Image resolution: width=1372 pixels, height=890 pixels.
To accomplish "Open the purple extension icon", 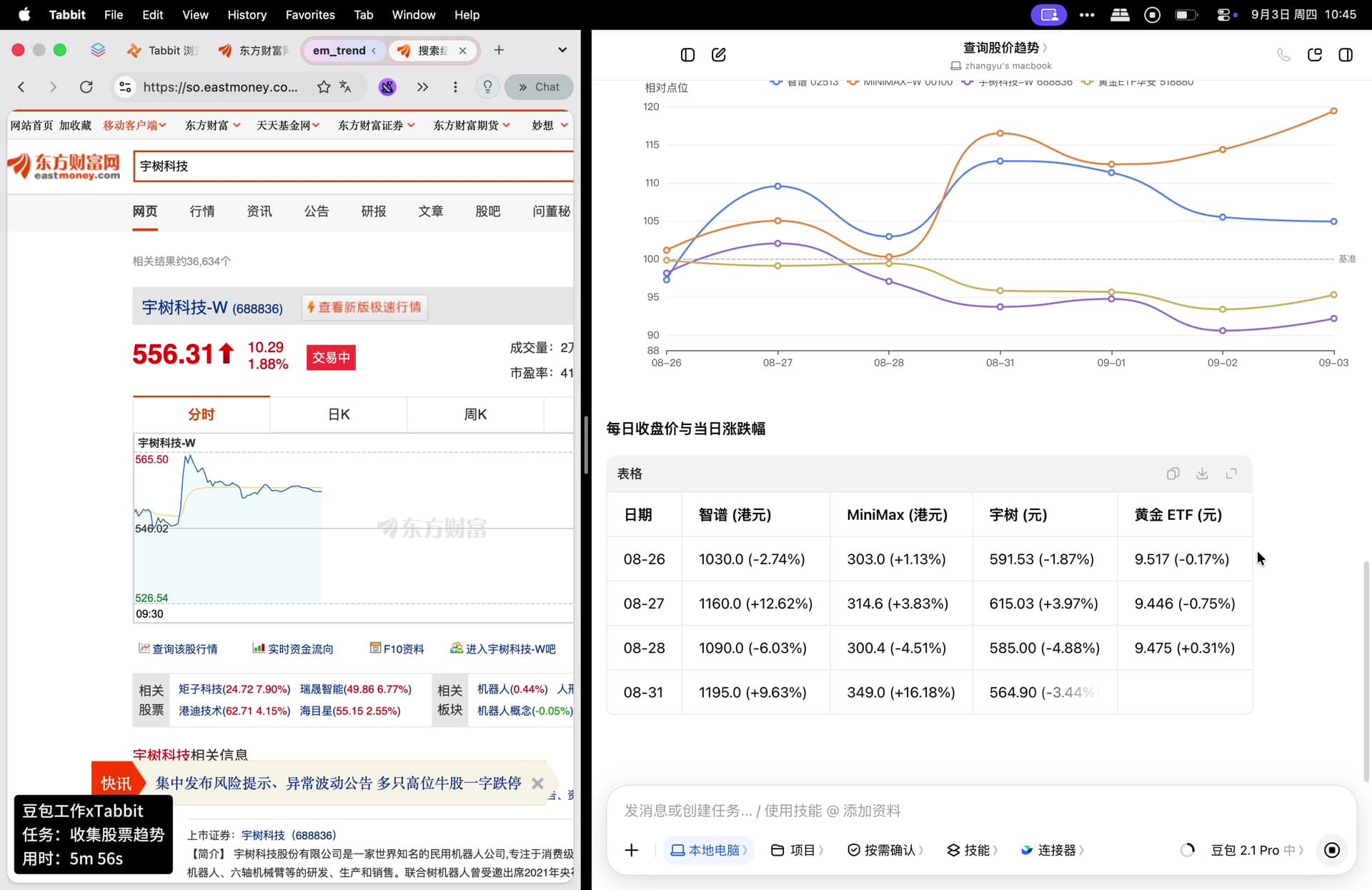I will tap(387, 87).
